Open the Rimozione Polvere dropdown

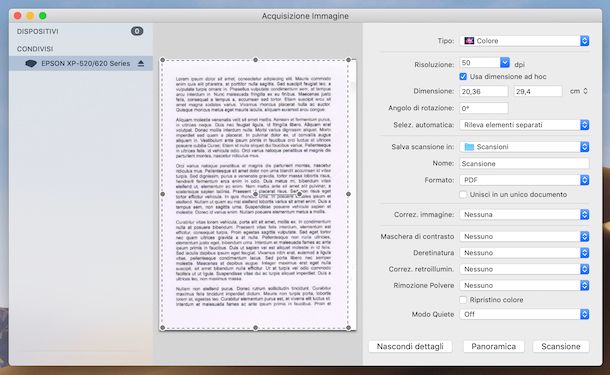(524, 286)
